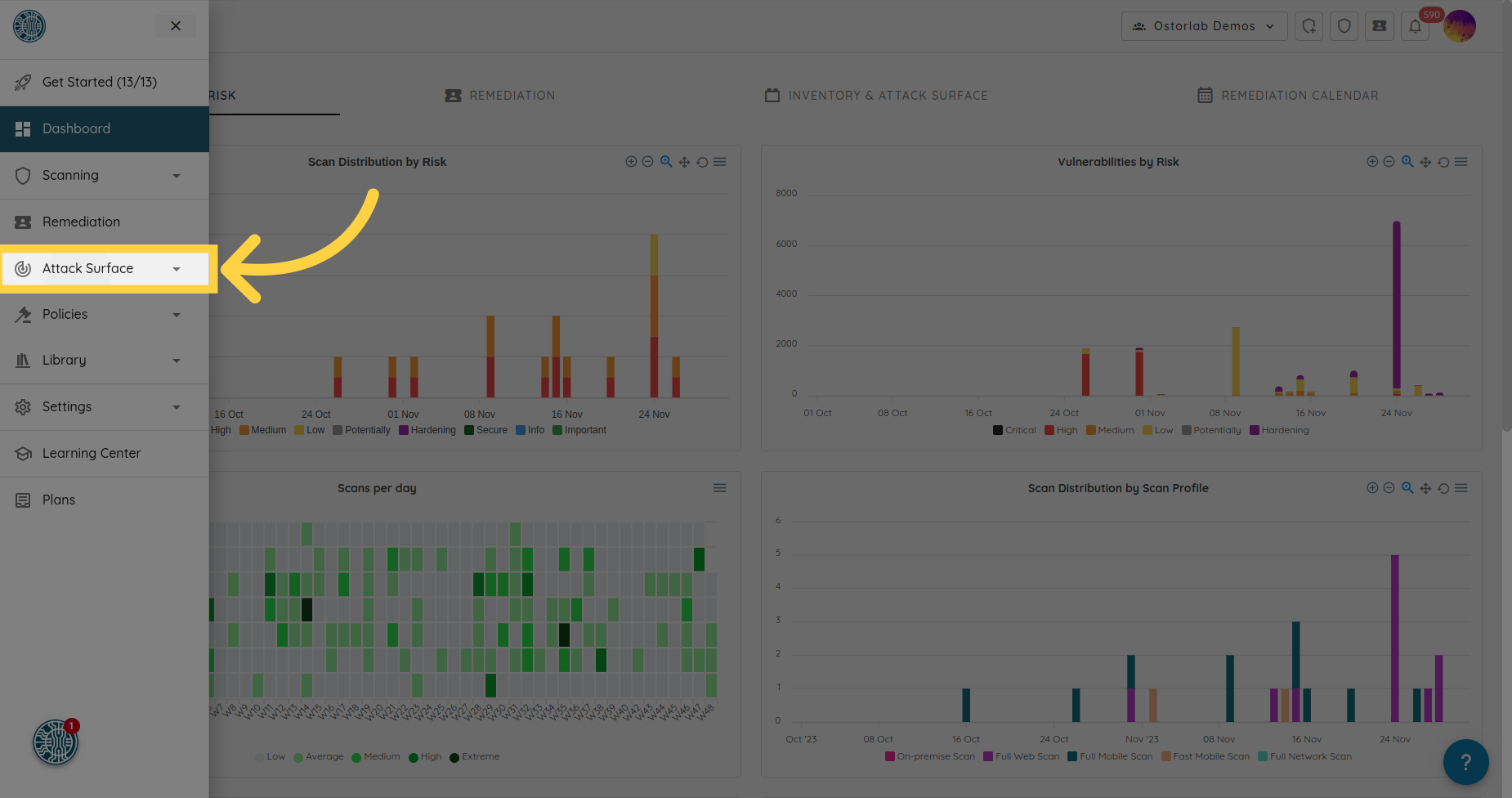Open the Ostorlab Demos organization dropdown
The image size is (1512, 798).
click(x=1204, y=26)
